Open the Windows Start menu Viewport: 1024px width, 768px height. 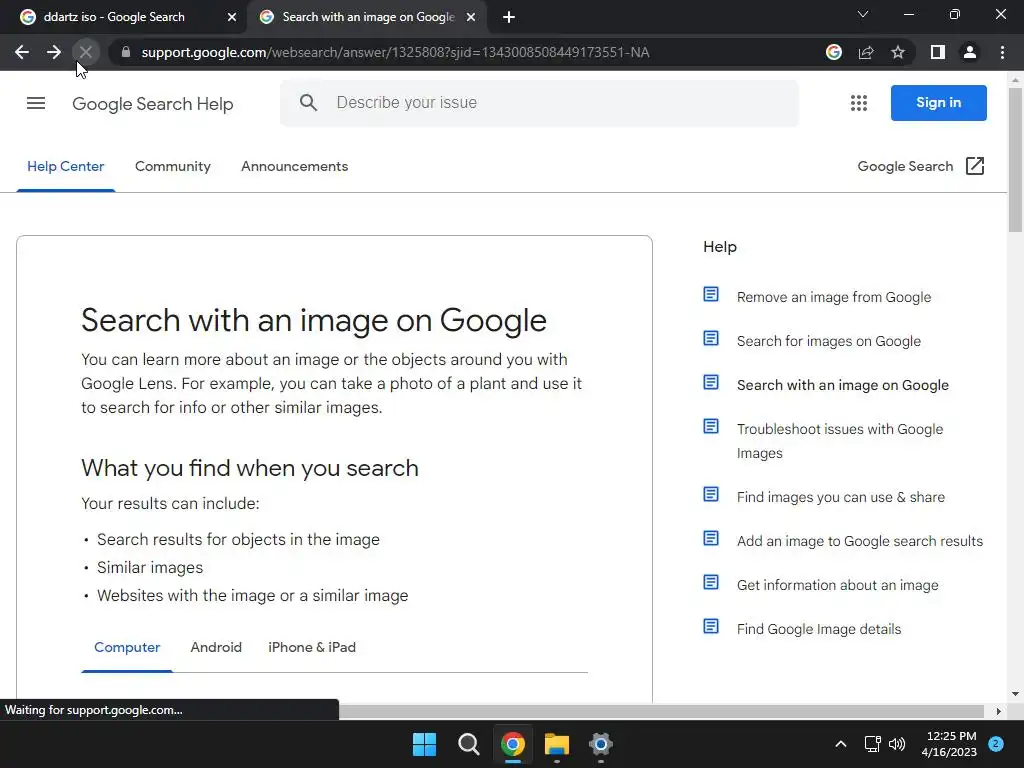[424, 744]
